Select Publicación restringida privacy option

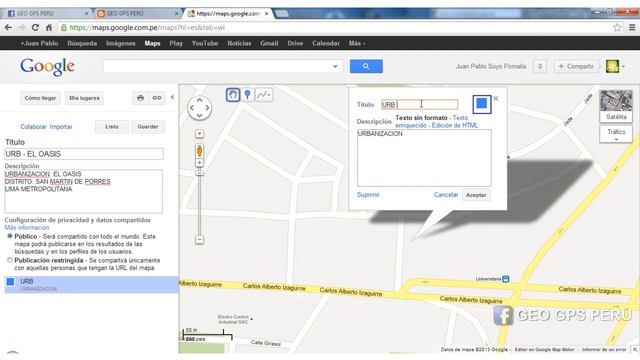(10, 260)
